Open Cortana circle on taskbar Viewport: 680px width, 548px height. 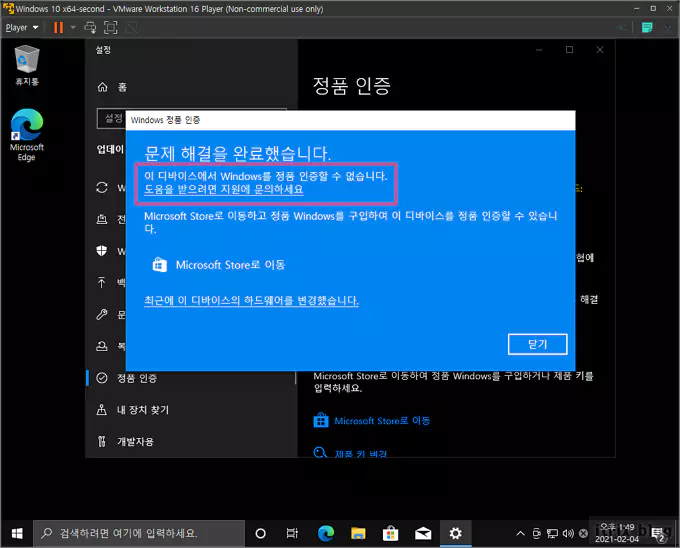pos(260,533)
